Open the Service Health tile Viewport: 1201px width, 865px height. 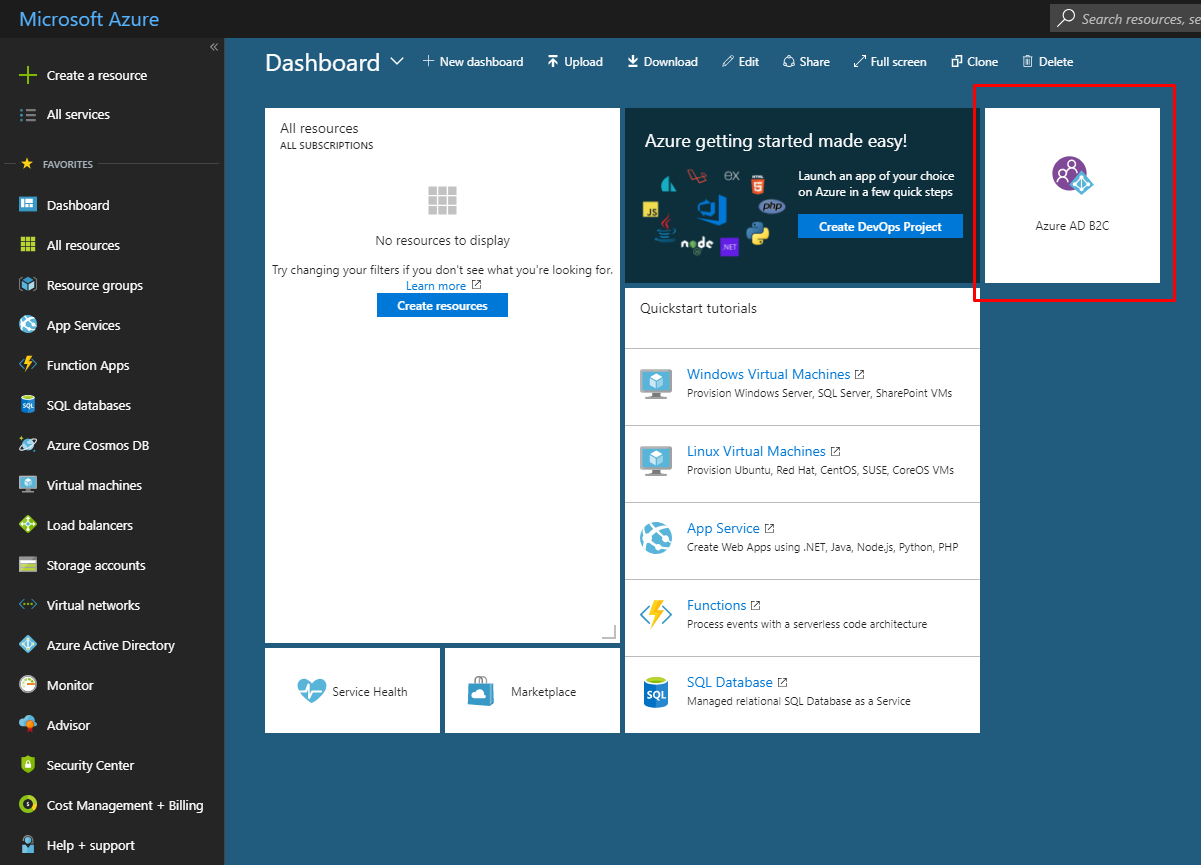(x=352, y=690)
